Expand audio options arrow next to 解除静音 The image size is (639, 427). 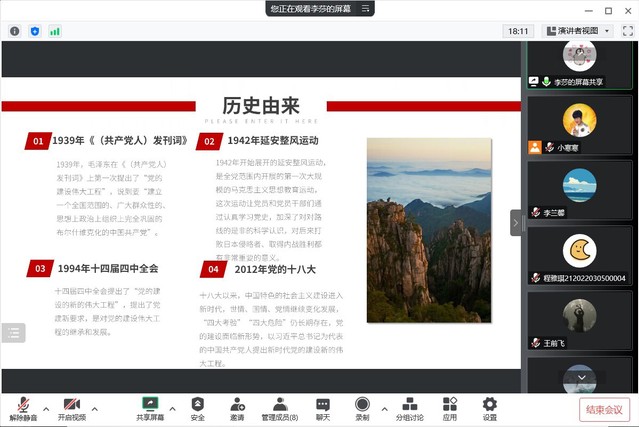coord(46,409)
